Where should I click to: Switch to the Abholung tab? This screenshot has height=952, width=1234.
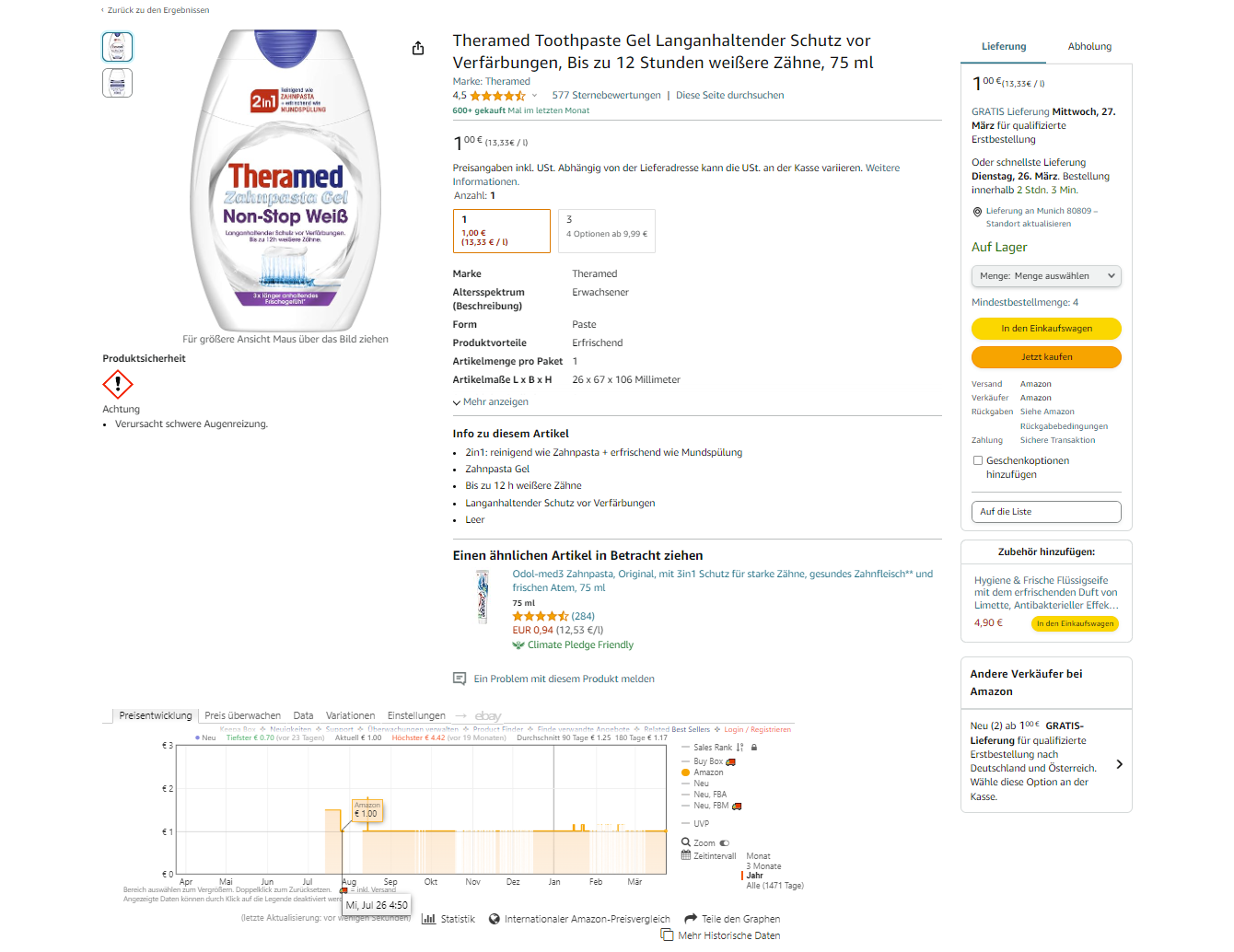(1089, 46)
